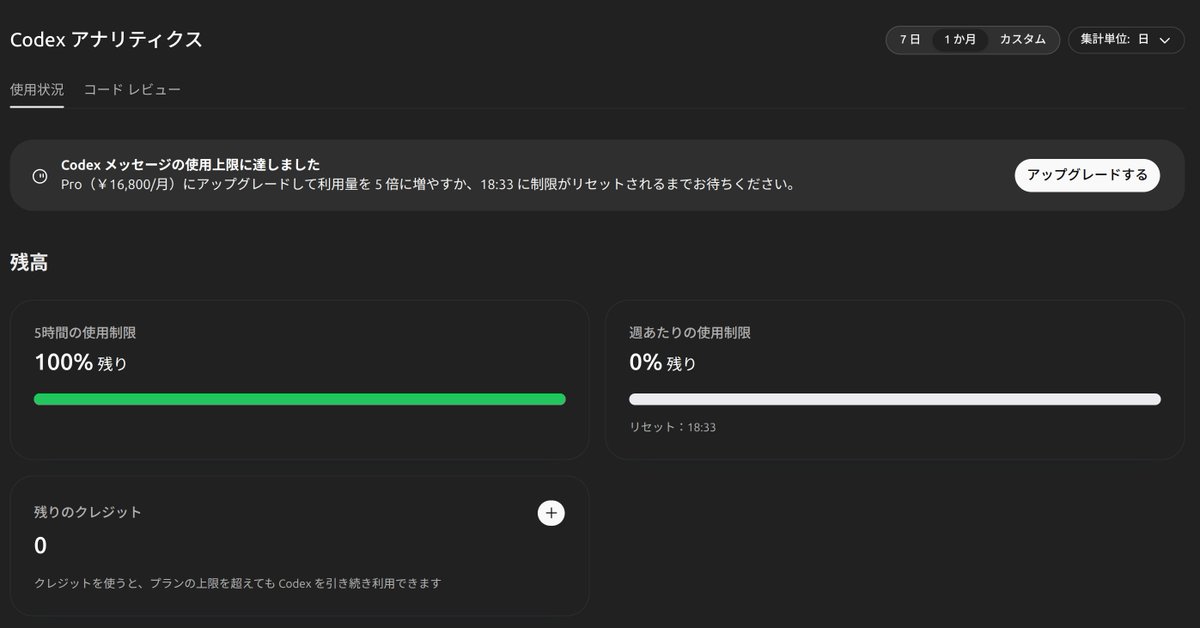Click the アップグレードする button
This screenshot has width=1200, height=628.
tap(1087, 175)
